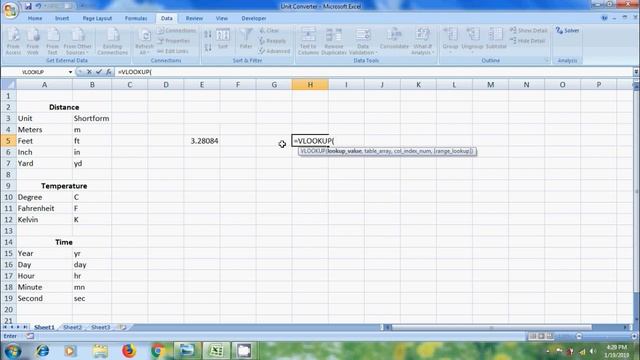Open the Sort dialog

pos(222,39)
